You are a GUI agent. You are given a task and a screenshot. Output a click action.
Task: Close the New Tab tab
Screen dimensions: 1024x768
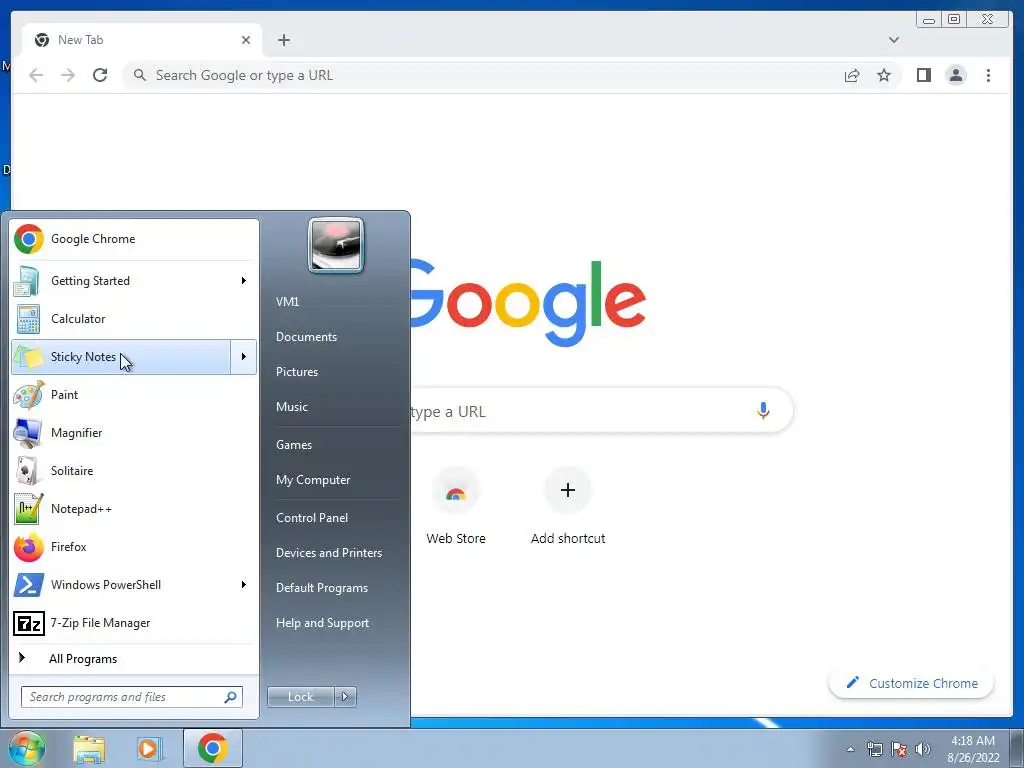[246, 40]
